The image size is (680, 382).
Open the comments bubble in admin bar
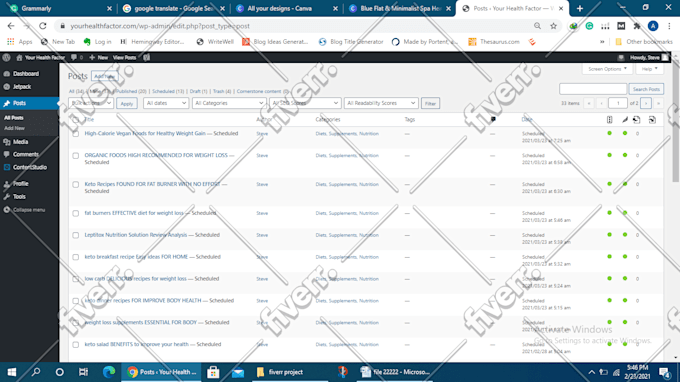click(76, 57)
